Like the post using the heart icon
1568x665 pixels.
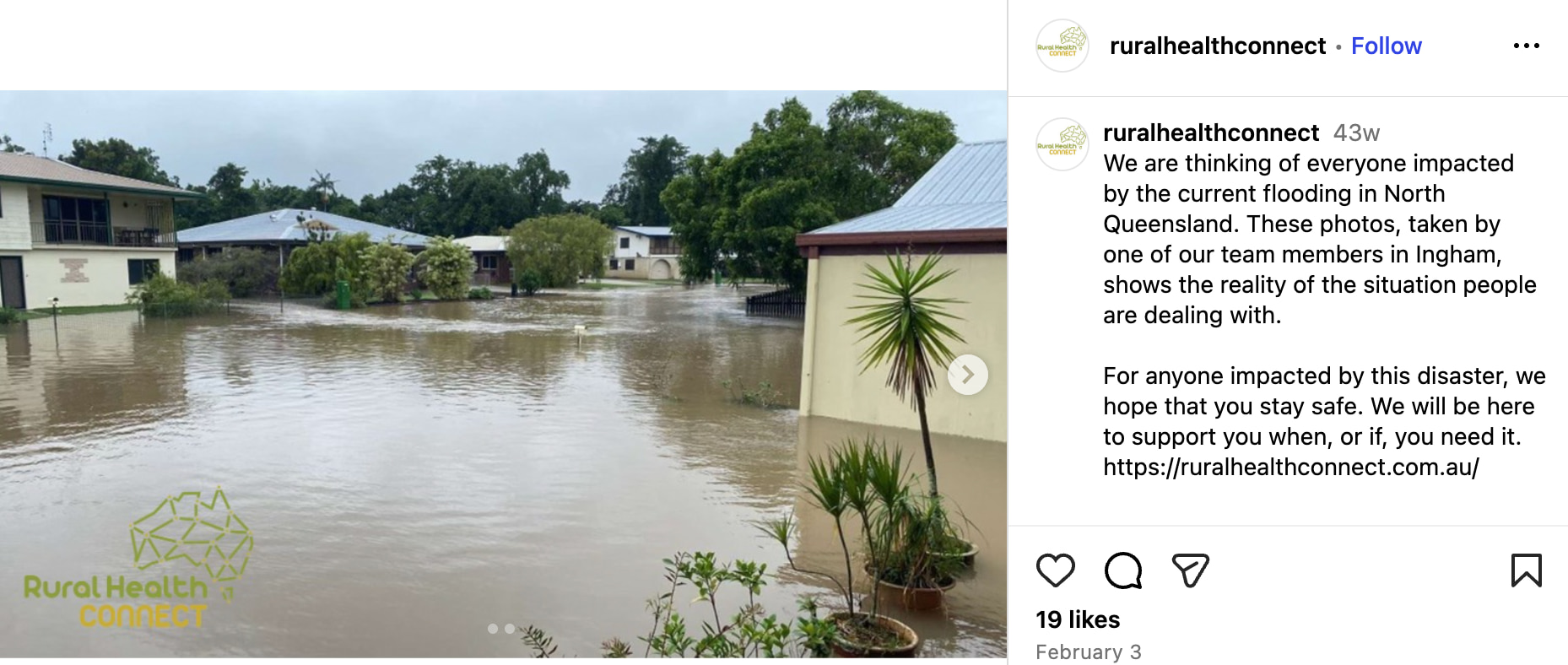click(x=1056, y=570)
